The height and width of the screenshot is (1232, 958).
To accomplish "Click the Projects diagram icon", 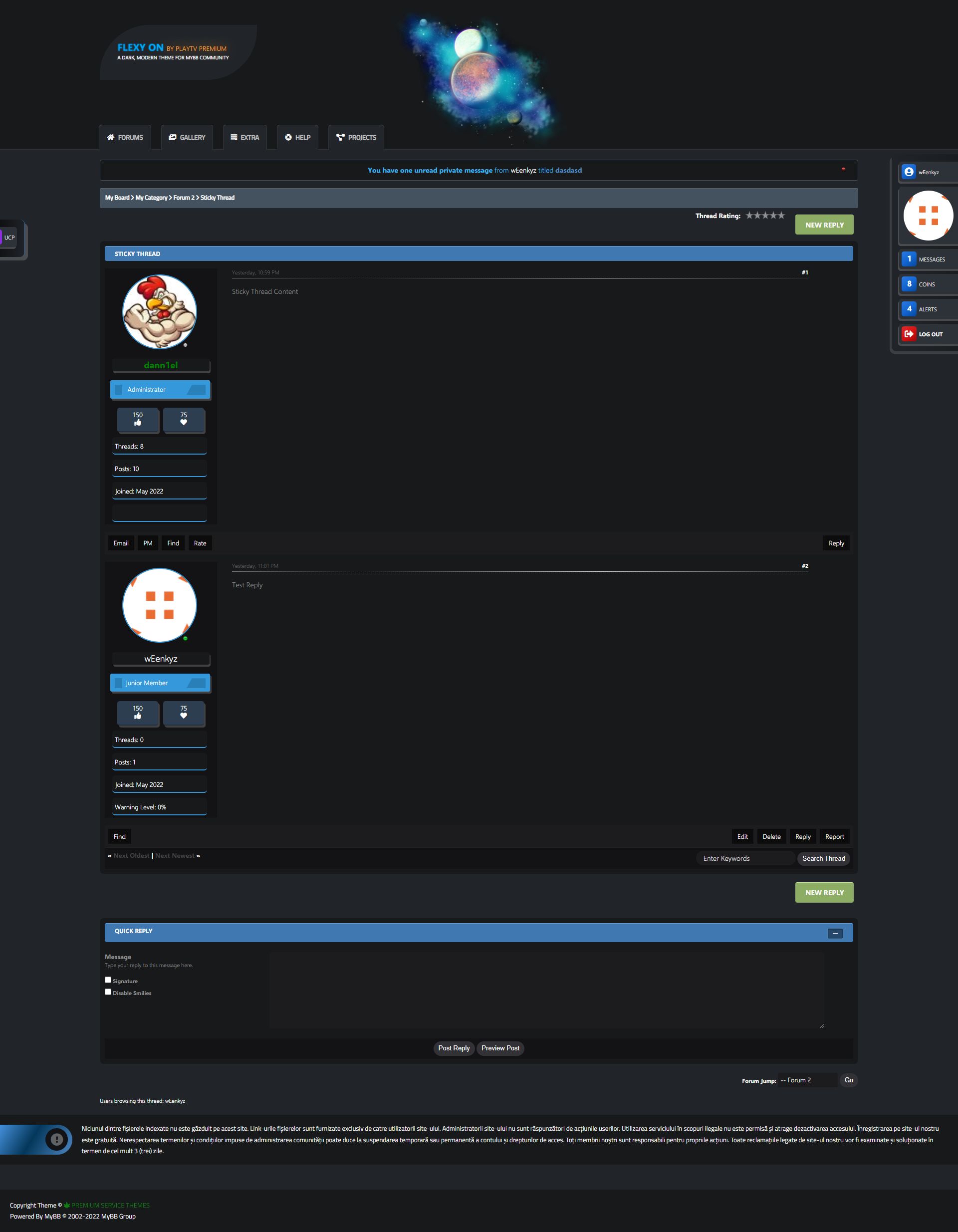I will pyautogui.click(x=340, y=138).
